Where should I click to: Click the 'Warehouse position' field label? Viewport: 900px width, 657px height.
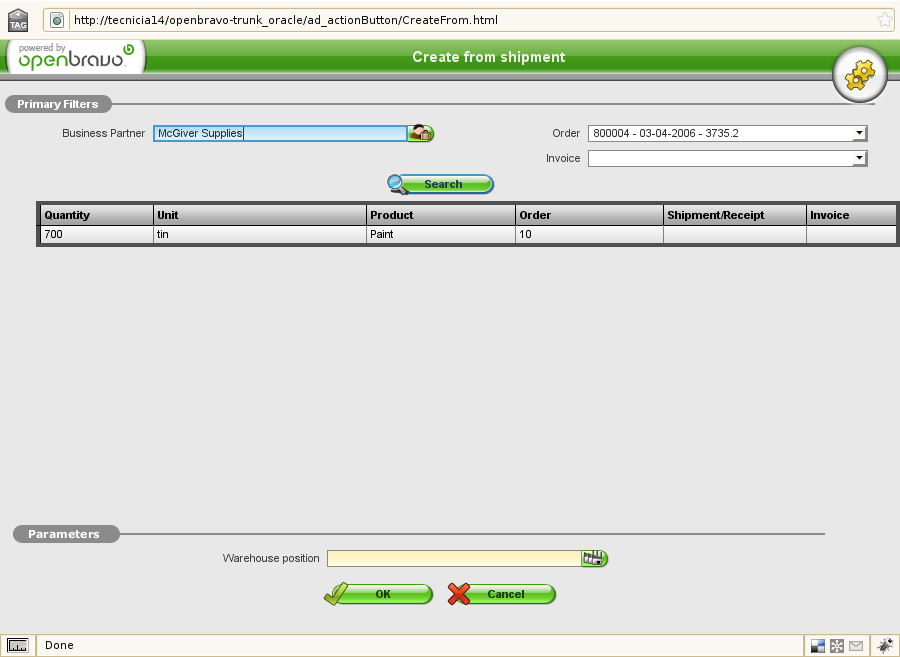[271, 558]
